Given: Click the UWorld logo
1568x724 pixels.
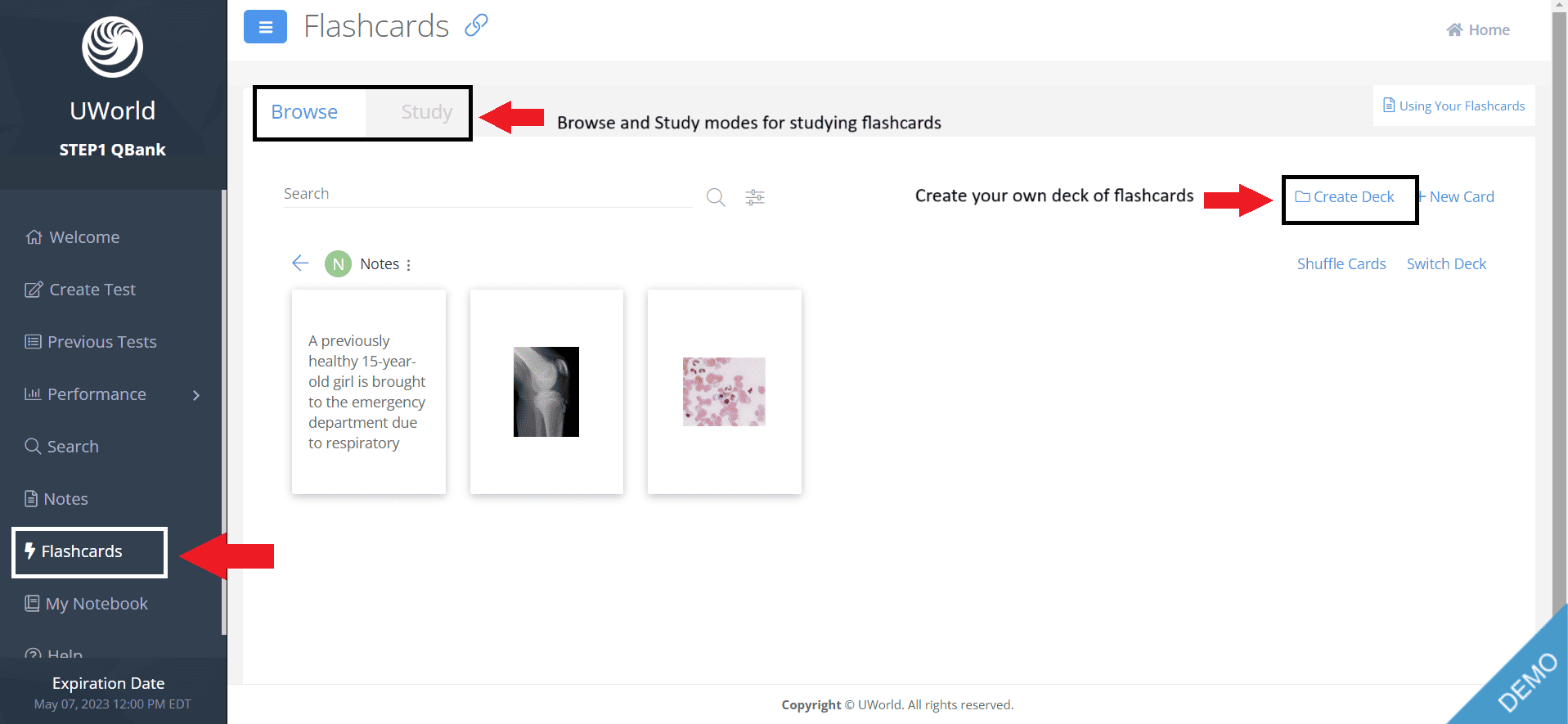Looking at the screenshot, I should [113, 47].
